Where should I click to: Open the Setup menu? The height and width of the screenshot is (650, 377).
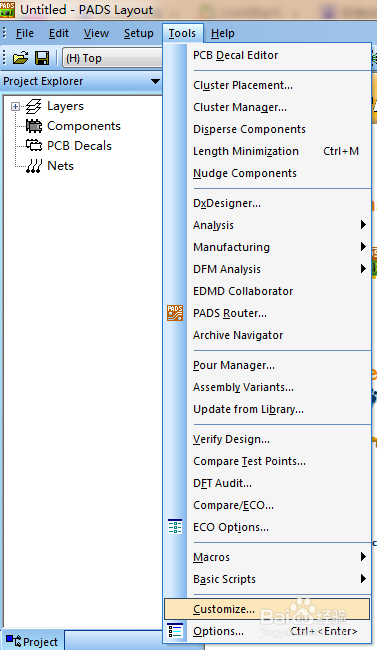139,33
